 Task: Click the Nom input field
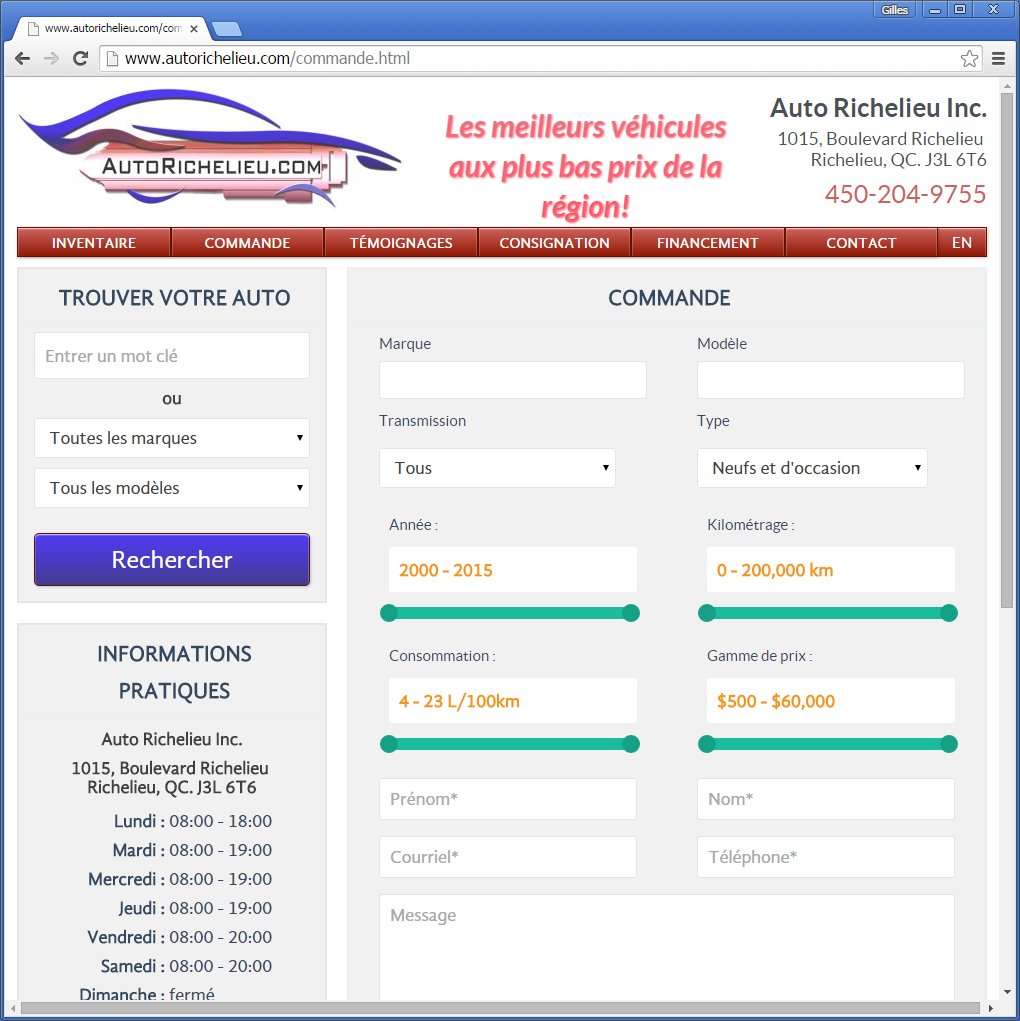pyautogui.click(x=826, y=800)
